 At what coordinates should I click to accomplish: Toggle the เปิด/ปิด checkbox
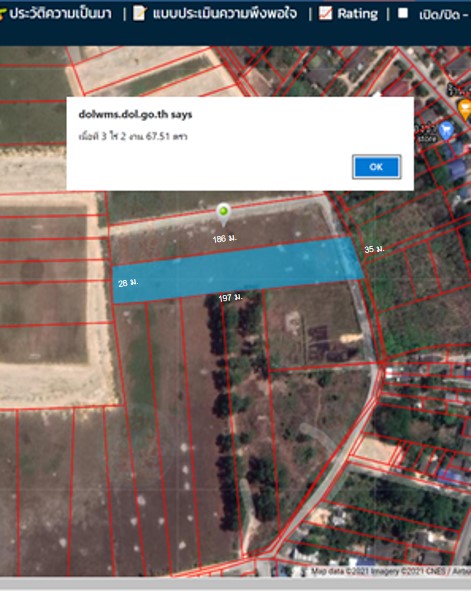pos(403,13)
